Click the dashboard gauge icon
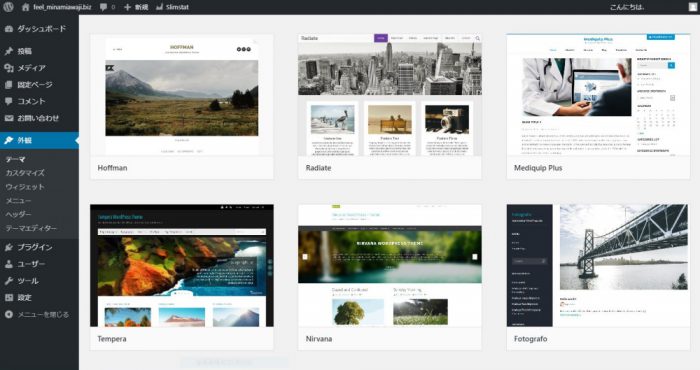The height and width of the screenshot is (370, 700). tap(8, 29)
